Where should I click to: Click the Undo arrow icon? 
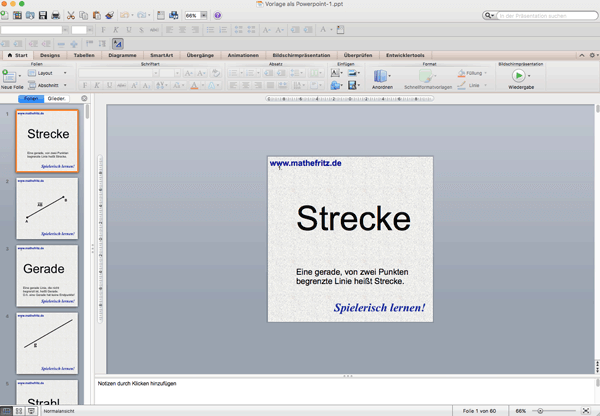click(125, 15)
